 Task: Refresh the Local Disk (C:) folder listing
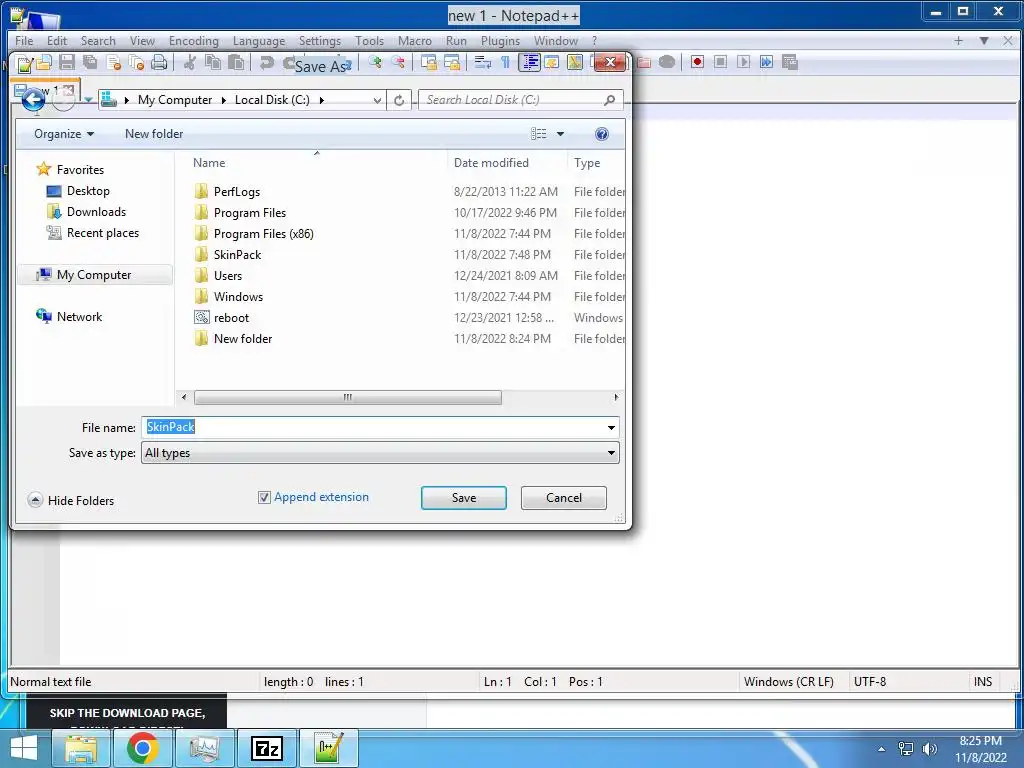tap(399, 100)
